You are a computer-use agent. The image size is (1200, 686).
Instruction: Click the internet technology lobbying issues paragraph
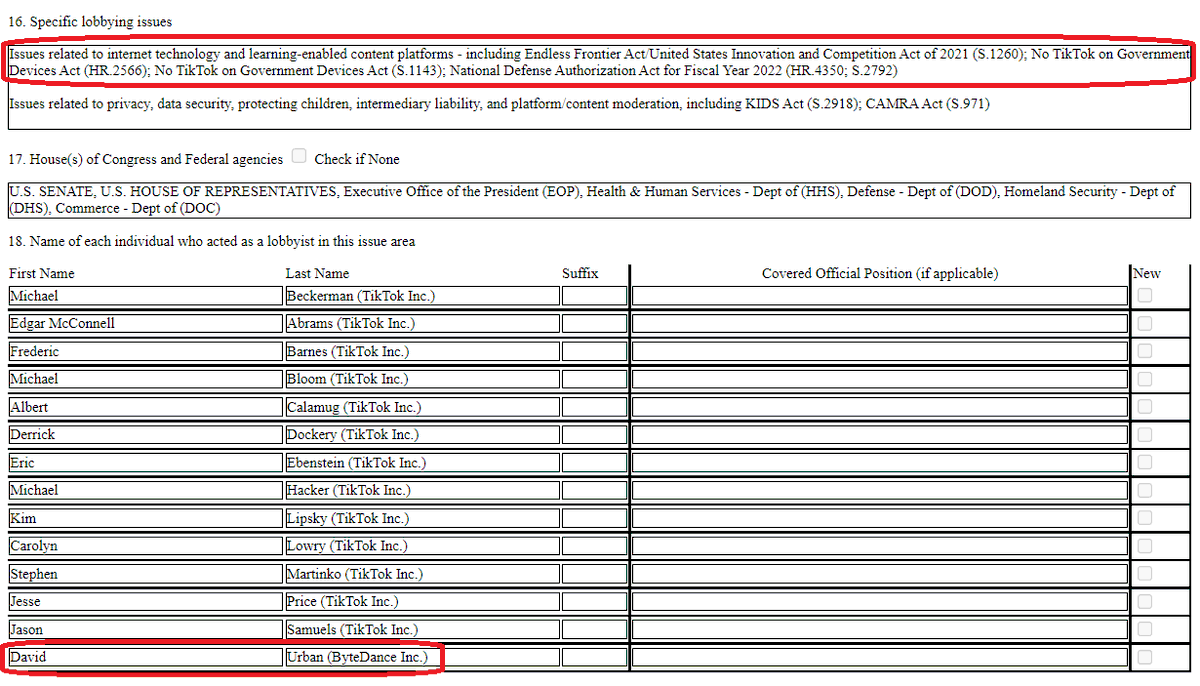[600, 63]
